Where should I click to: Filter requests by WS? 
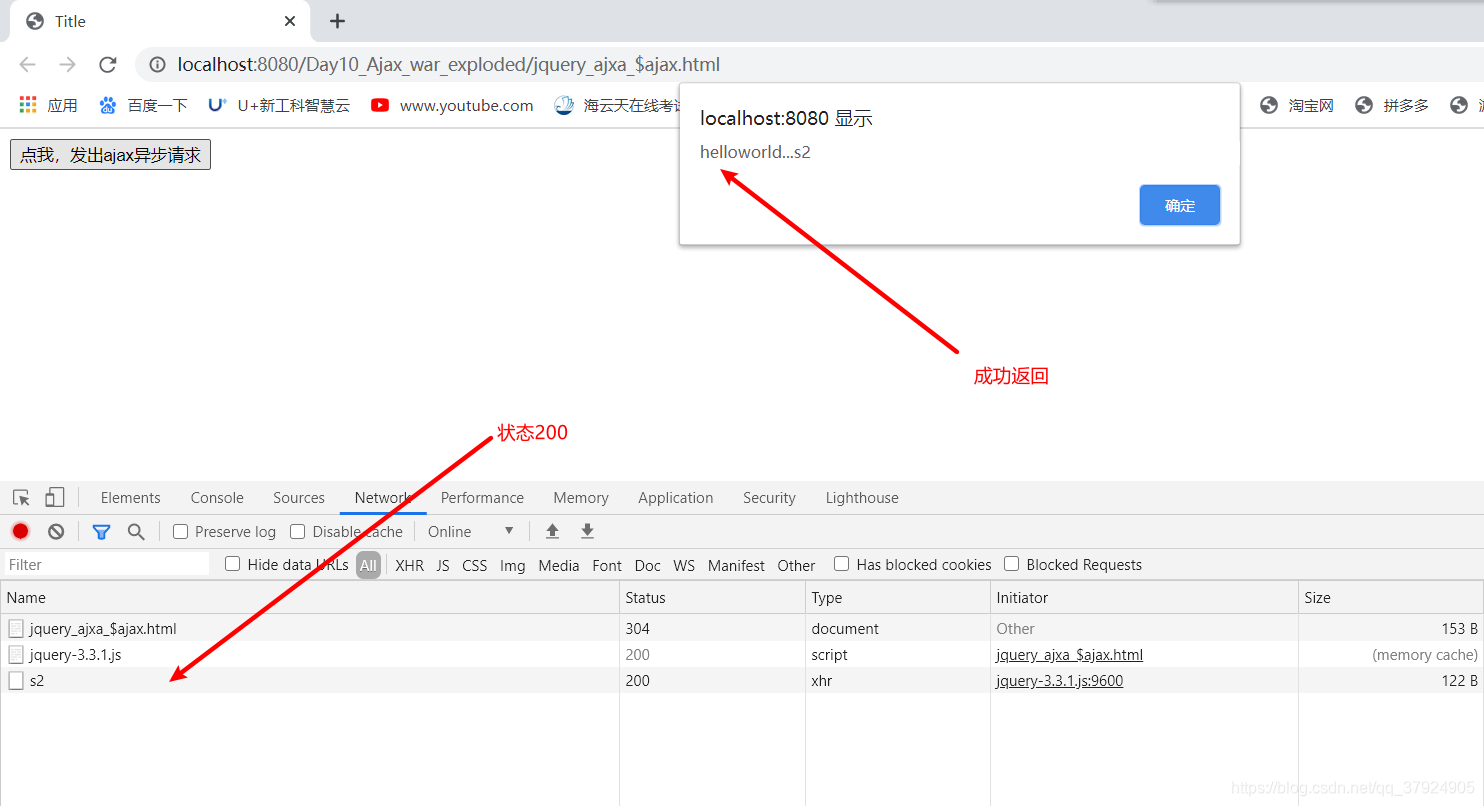click(x=684, y=565)
